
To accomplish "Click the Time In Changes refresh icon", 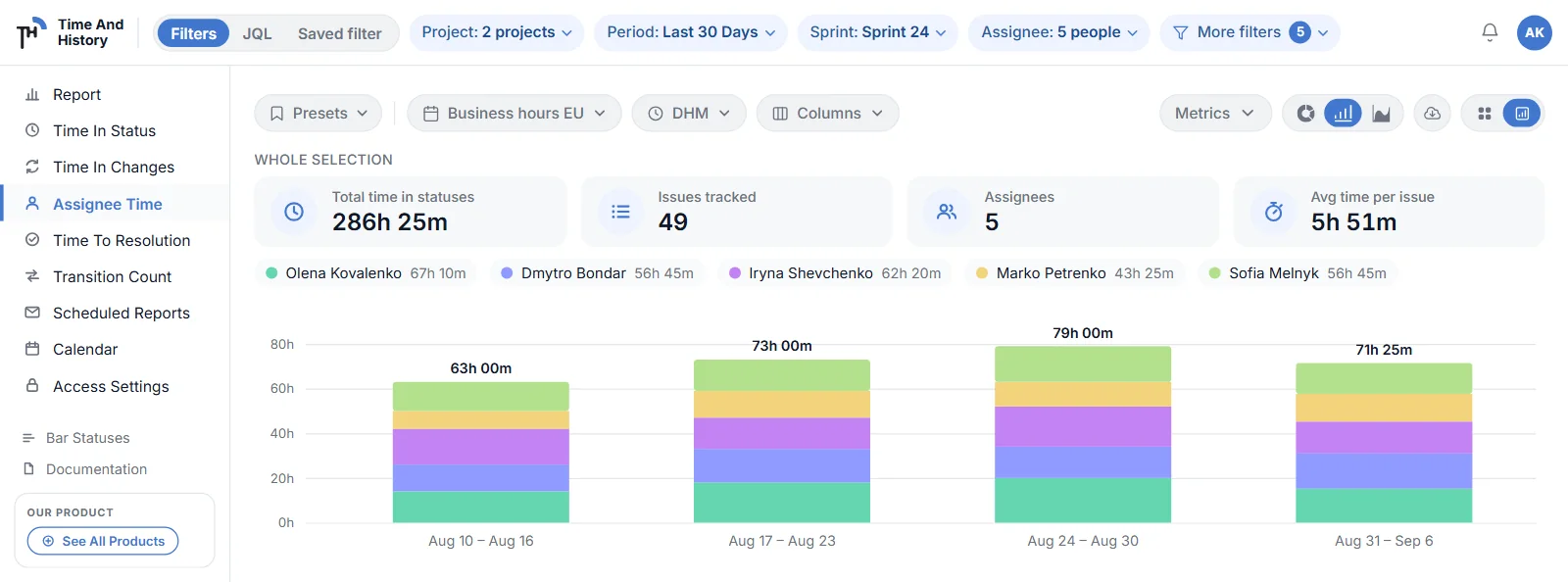I will pos(32,167).
